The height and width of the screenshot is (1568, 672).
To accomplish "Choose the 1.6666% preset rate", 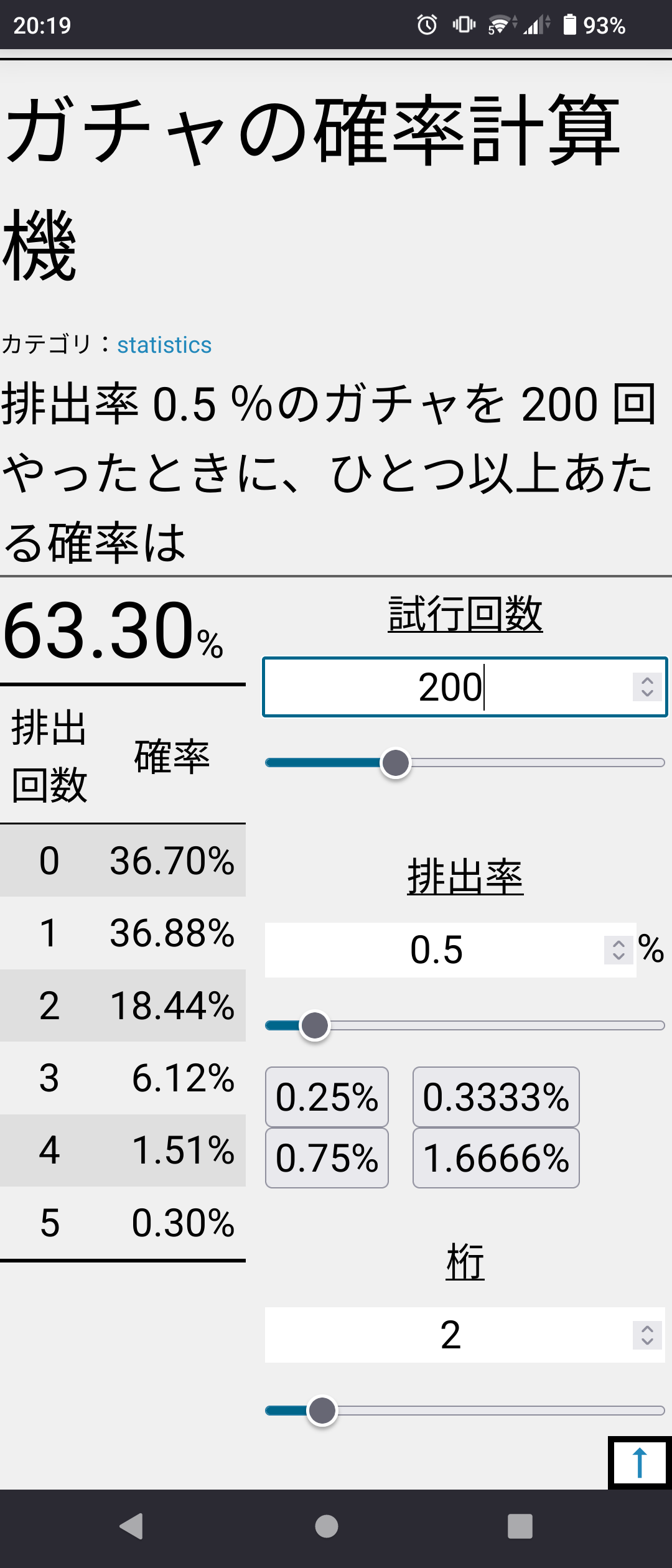I will (x=496, y=1158).
